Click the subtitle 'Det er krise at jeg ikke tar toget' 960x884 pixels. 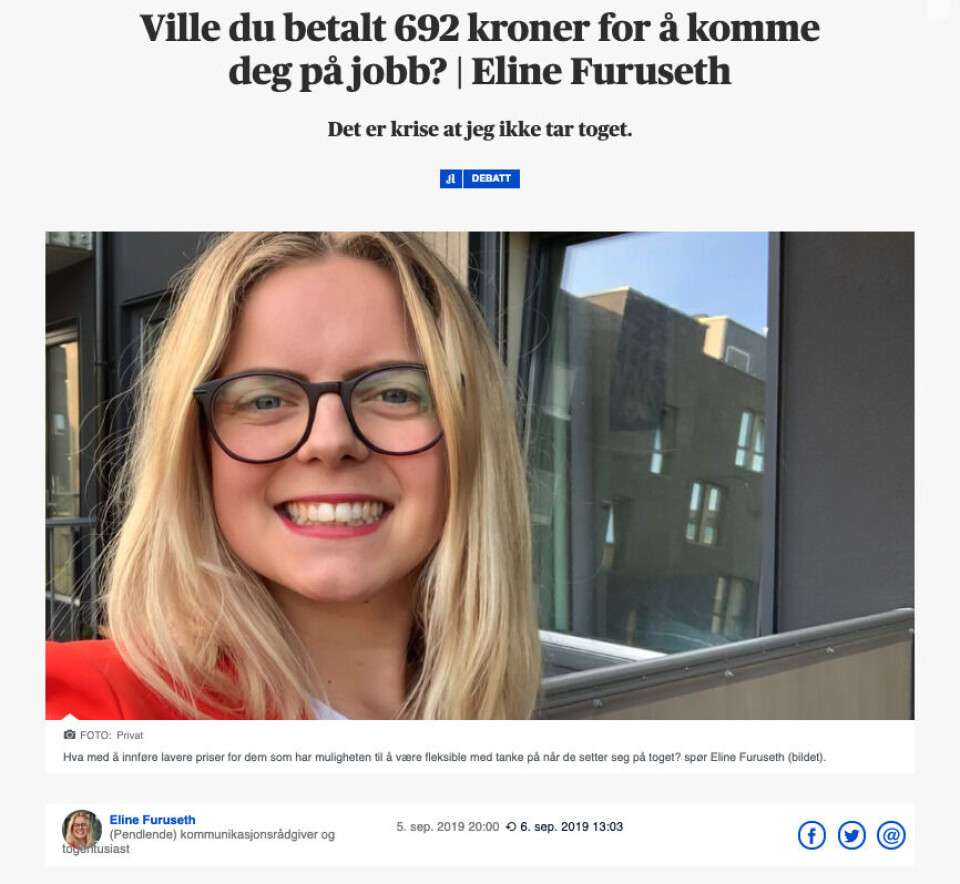[x=479, y=130]
